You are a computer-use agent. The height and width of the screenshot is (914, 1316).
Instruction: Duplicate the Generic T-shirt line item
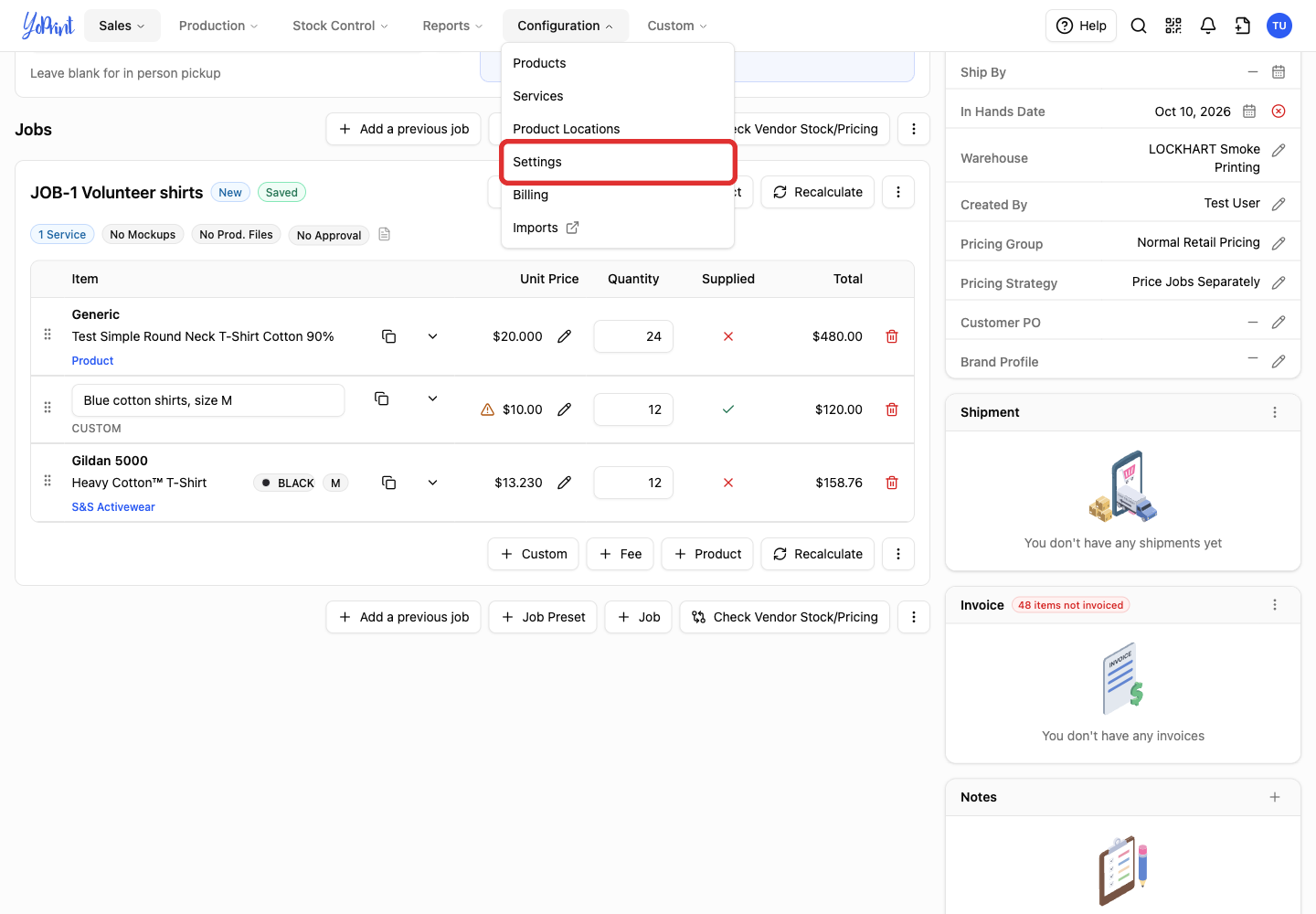[x=389, y=336]
